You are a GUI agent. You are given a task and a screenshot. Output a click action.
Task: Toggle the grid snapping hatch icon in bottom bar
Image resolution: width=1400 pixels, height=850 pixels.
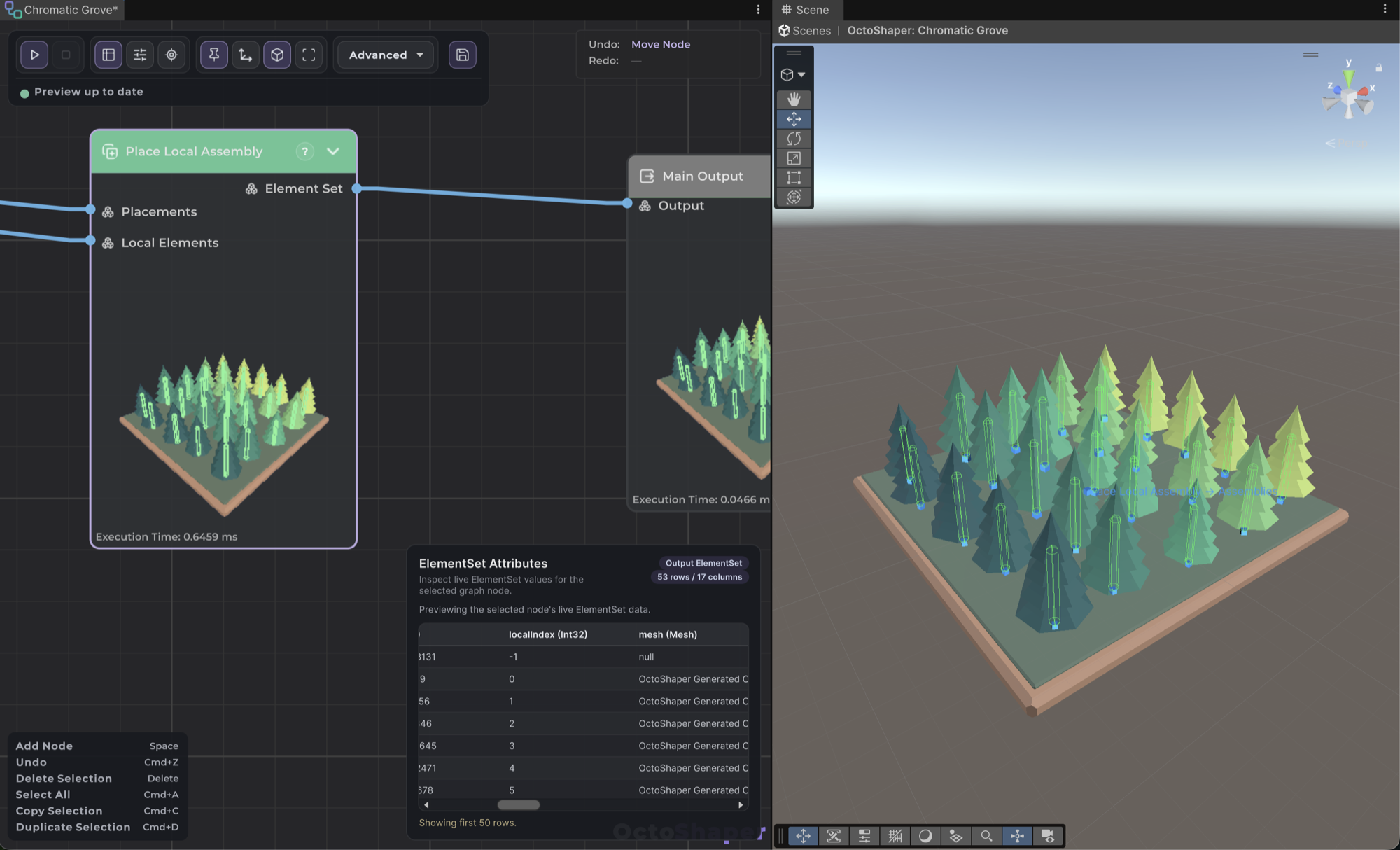895,836
